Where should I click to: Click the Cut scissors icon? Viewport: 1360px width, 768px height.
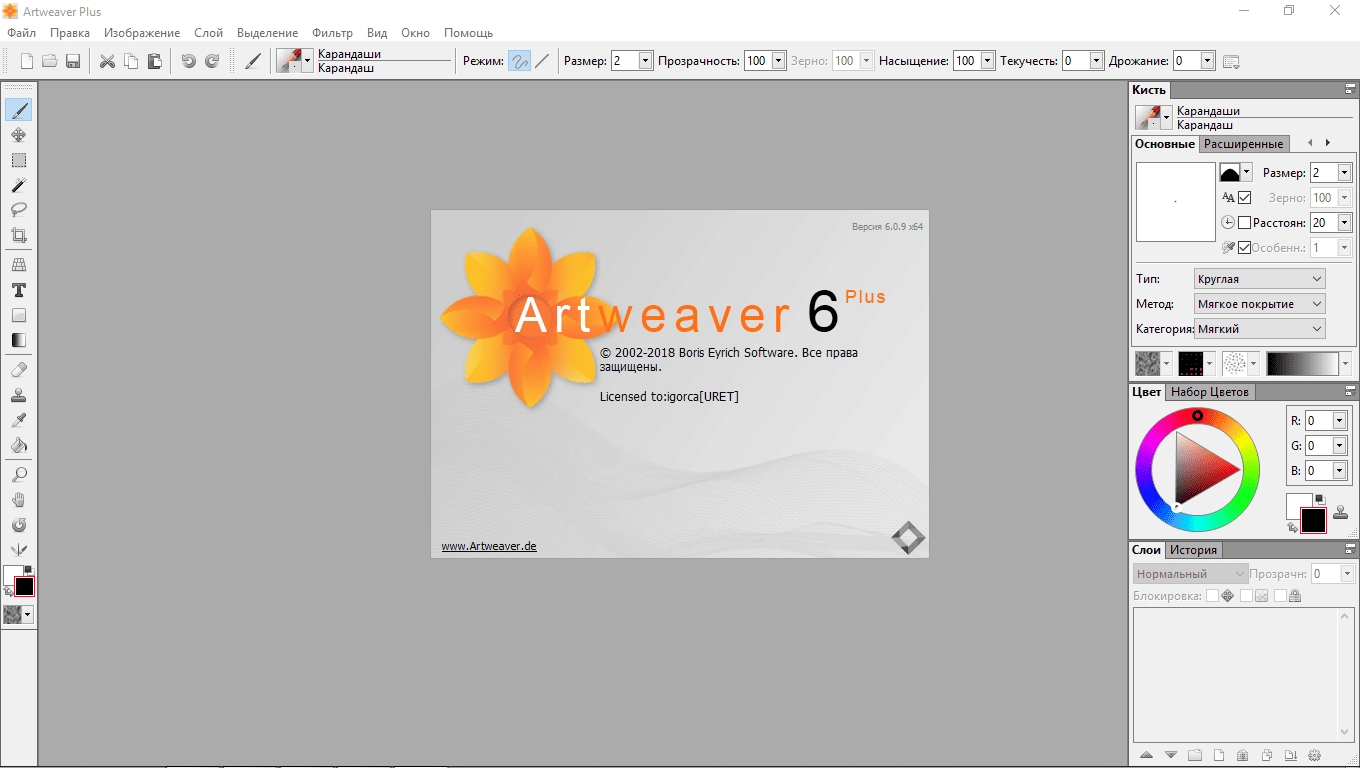(107, 62)
